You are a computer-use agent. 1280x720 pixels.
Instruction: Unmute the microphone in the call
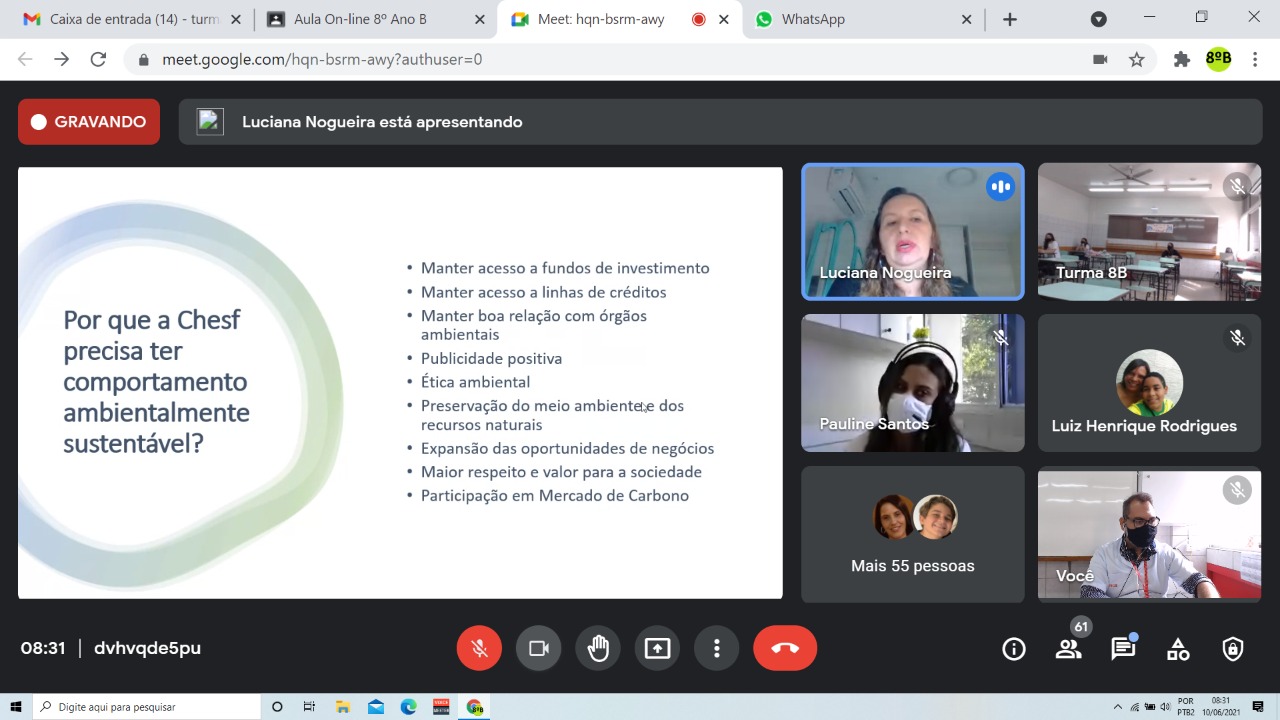pos(479,648)
